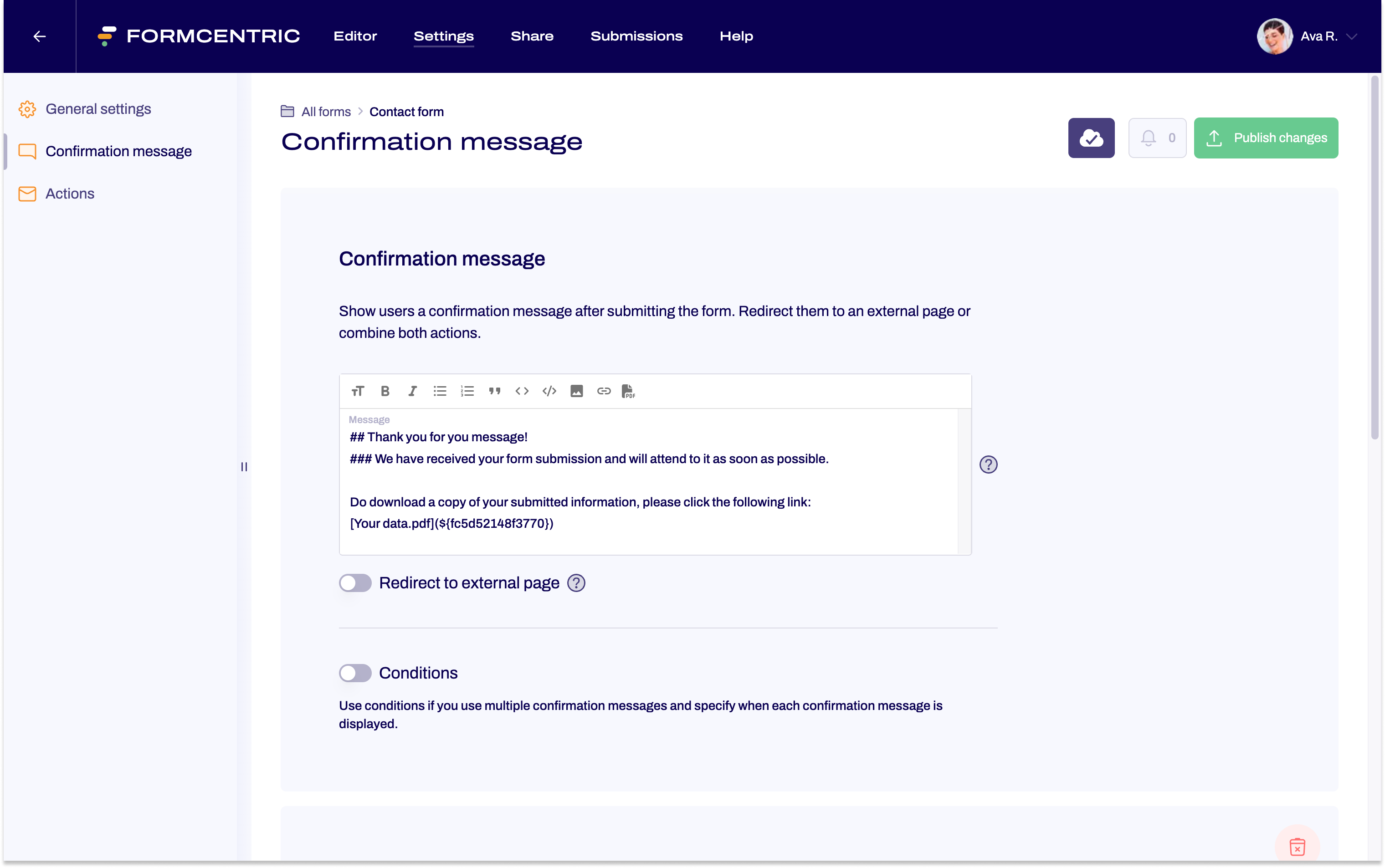This screenshot has width=1385, height=868.
Task: Open the text size formatting dropdown
Action: tap(357, 391)
